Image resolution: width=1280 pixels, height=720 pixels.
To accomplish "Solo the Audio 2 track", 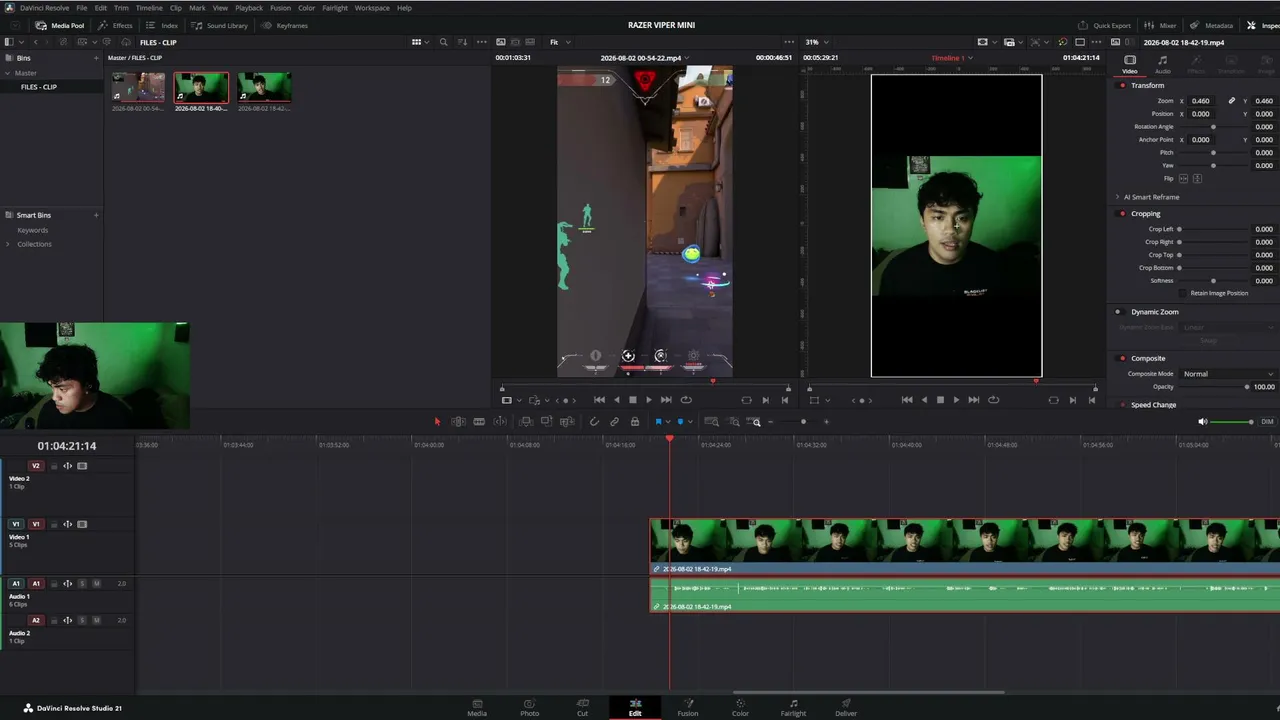I will tap(82, 620).
